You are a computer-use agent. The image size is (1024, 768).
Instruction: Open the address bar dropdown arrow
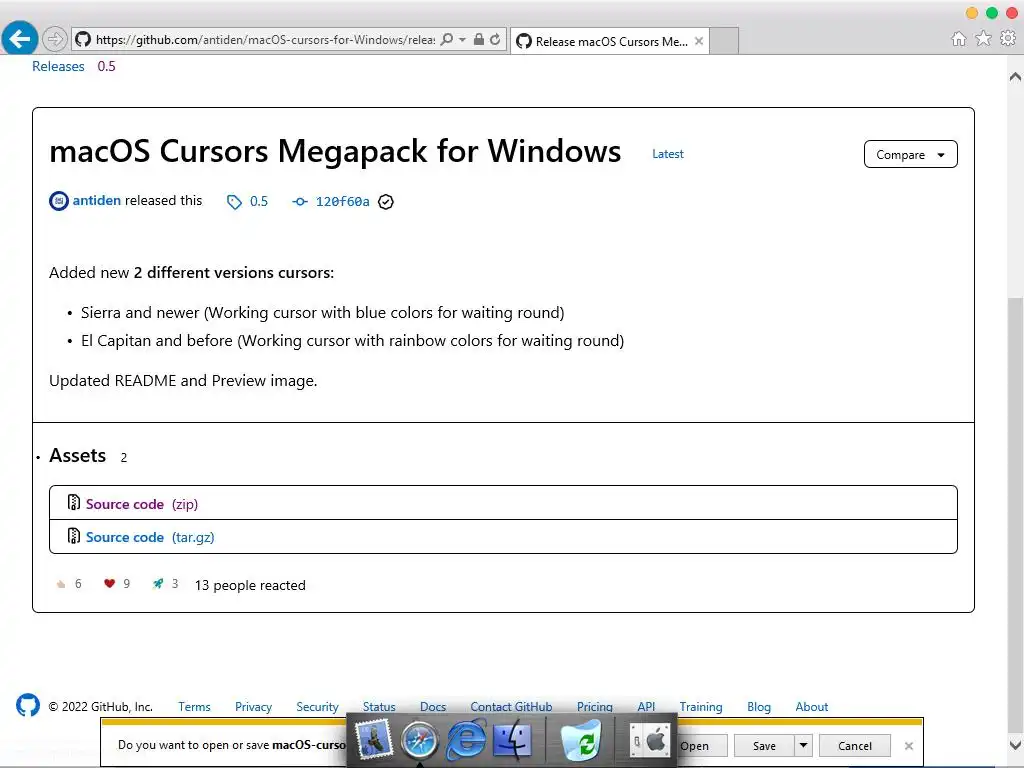click(462, 40)
